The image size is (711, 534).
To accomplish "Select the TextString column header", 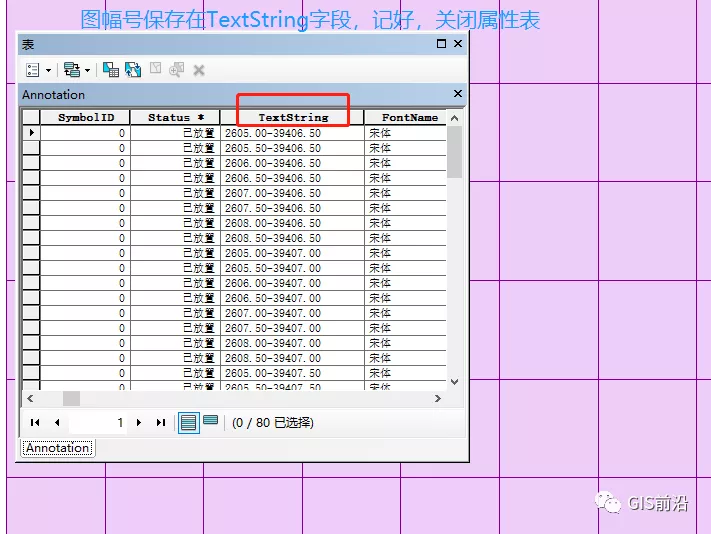I will point(293,117).
